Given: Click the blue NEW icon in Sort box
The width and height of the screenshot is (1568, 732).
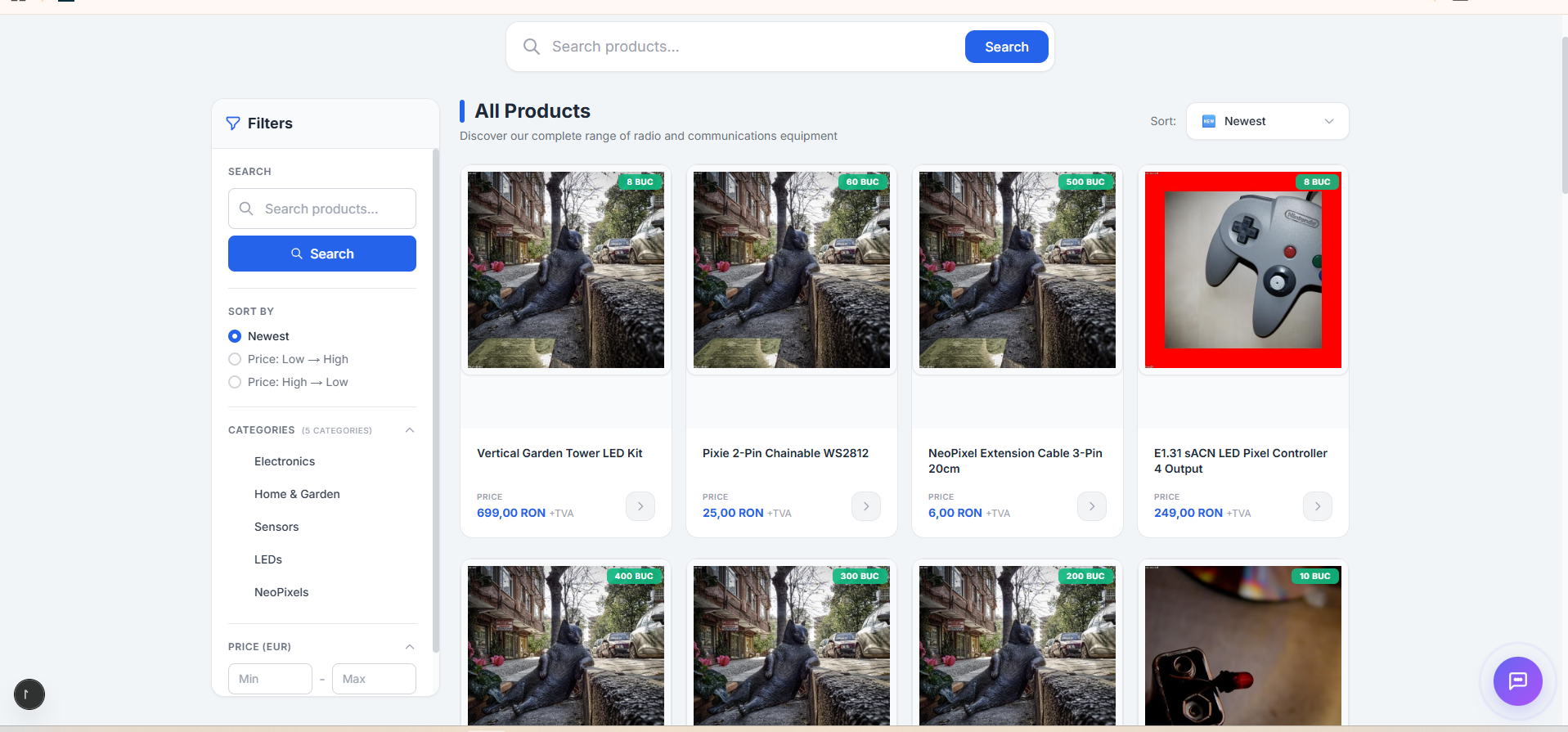Looking at the screenshot, I should pyautogui.click(x=1209, y=121).
